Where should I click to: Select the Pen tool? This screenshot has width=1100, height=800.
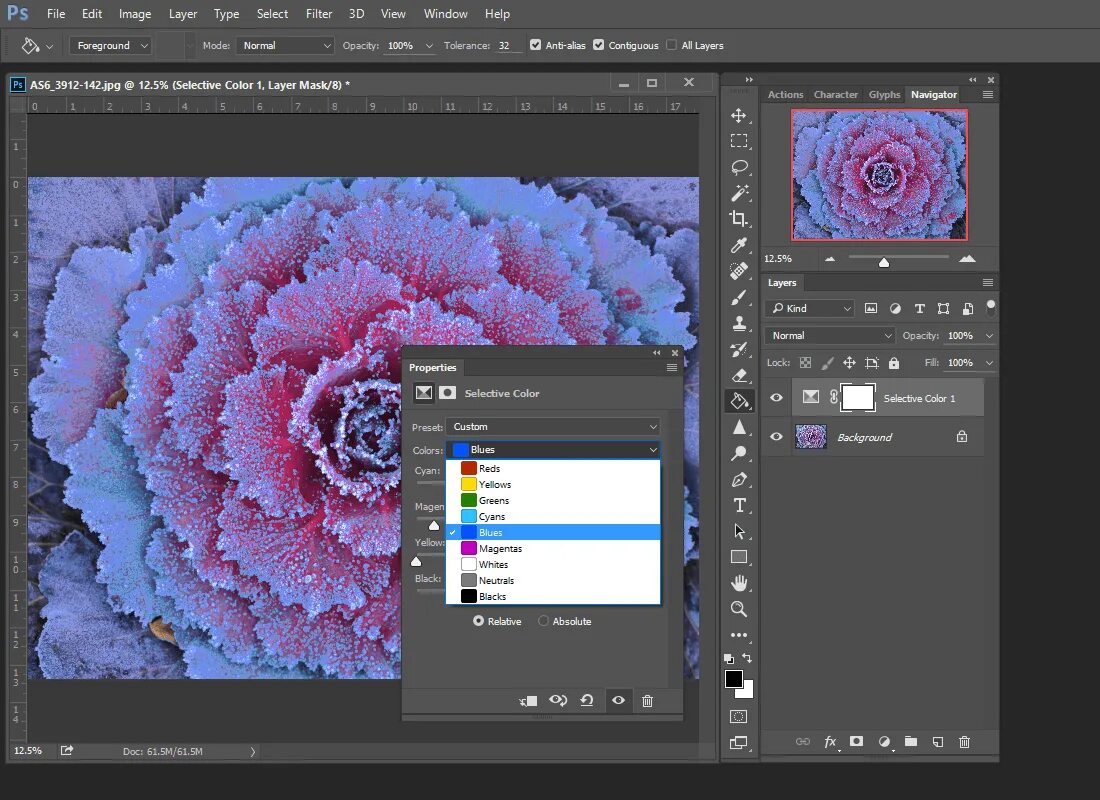point(739,480)
